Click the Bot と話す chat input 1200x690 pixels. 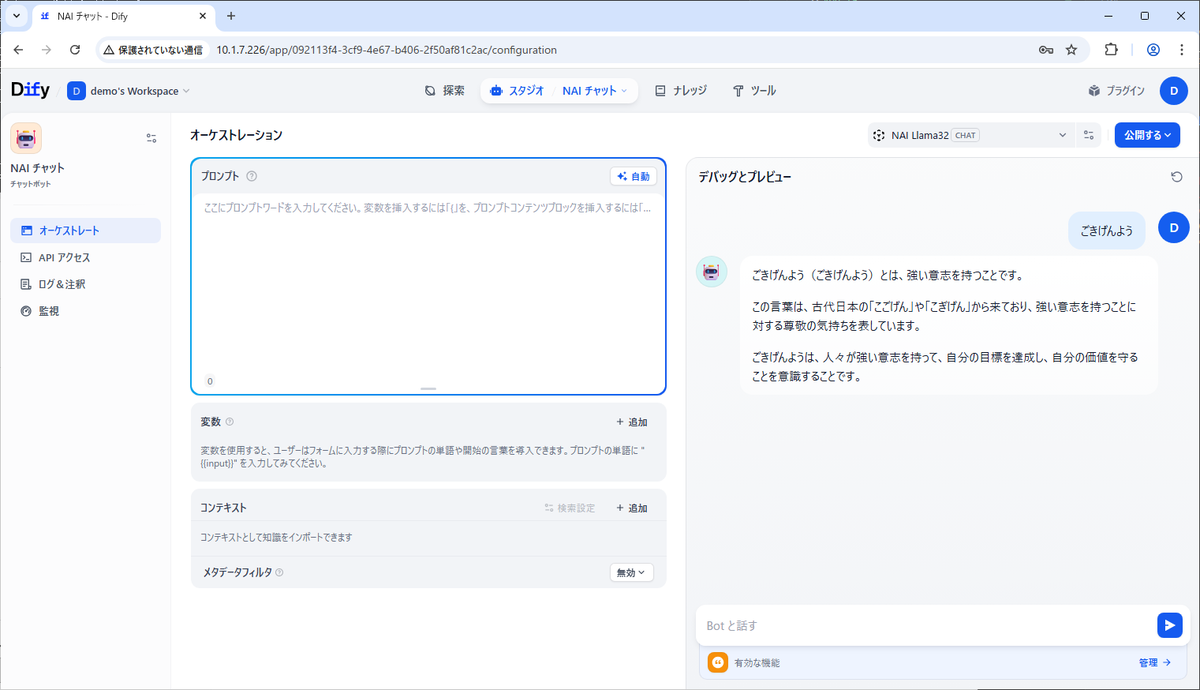[x=925, y=626]
